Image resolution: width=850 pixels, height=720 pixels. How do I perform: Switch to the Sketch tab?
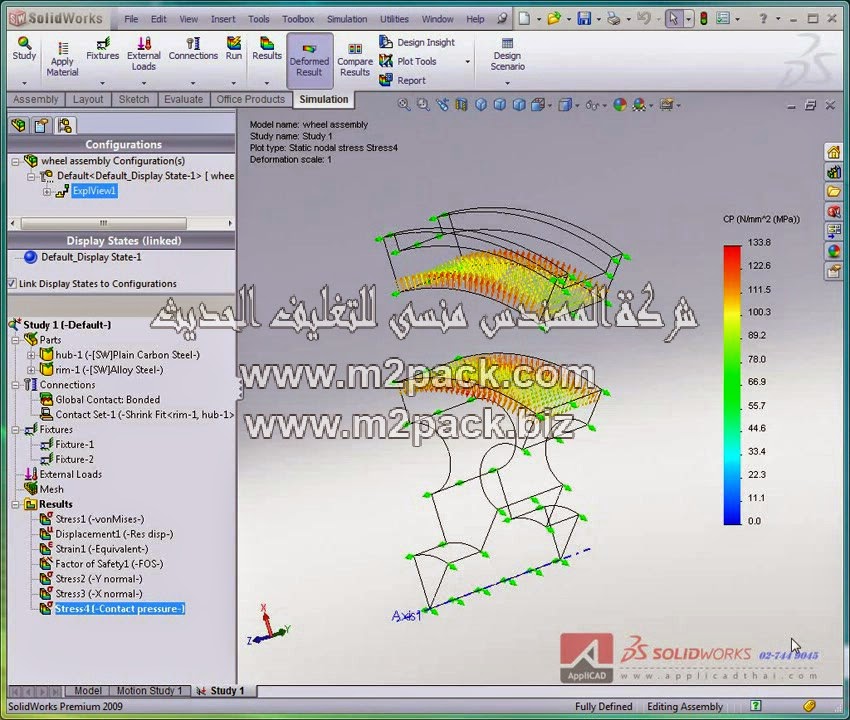tap(134, 99)
